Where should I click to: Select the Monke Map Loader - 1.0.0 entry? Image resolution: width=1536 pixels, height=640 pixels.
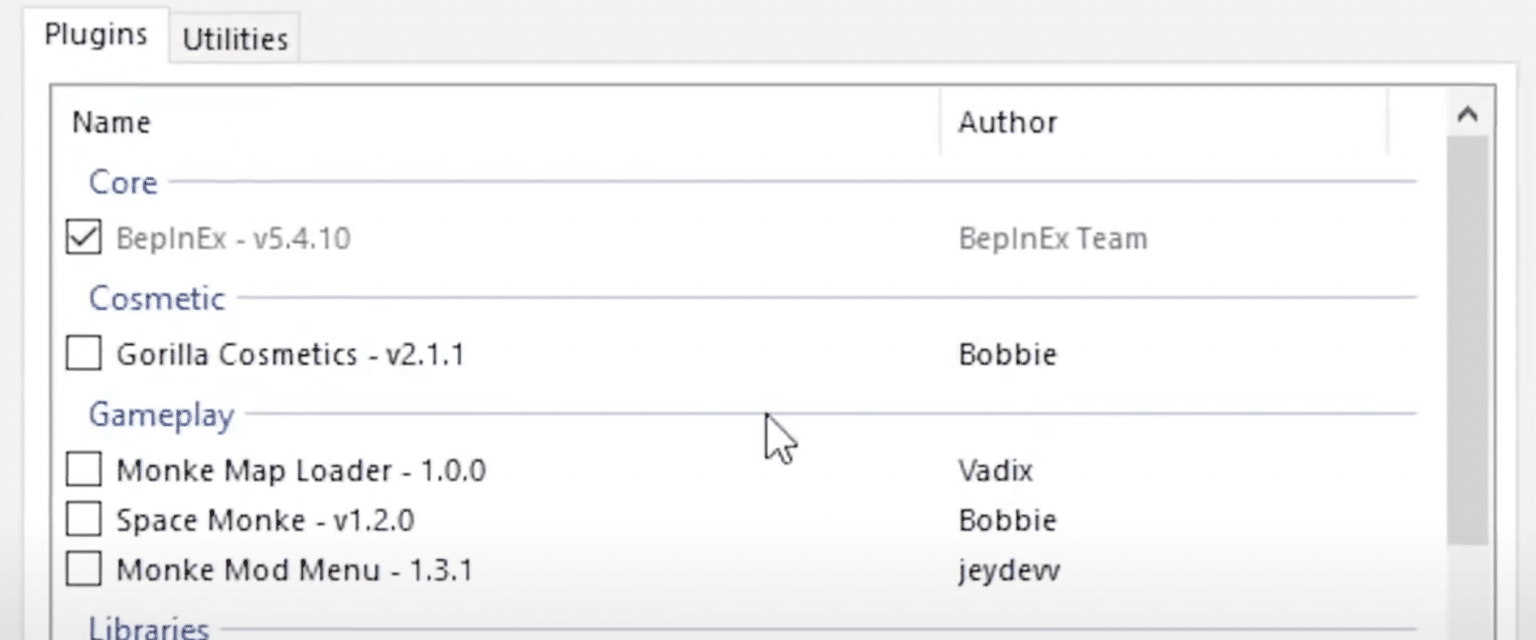click(x=301, y=471)
